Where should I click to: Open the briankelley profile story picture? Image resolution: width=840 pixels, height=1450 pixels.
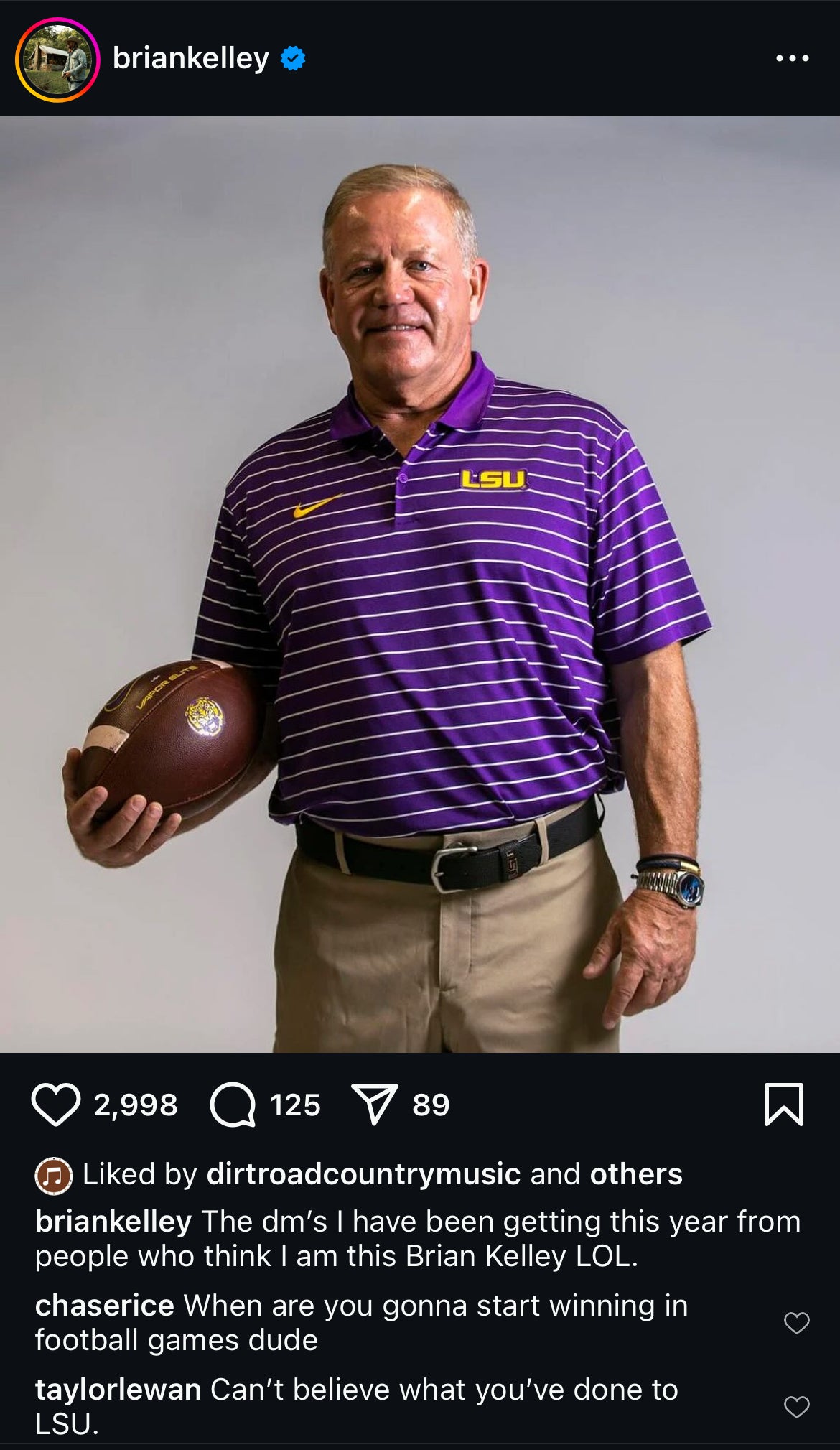(x=57, y=60)
